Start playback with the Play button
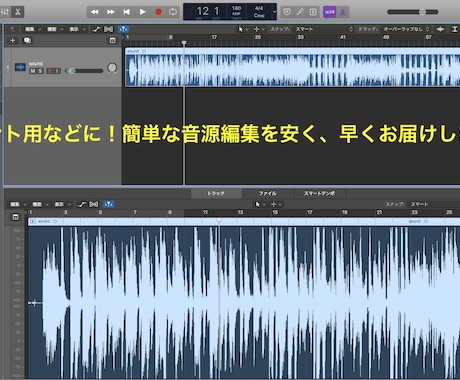Viewport: 460px width, 380px height. tap(143, 12)
